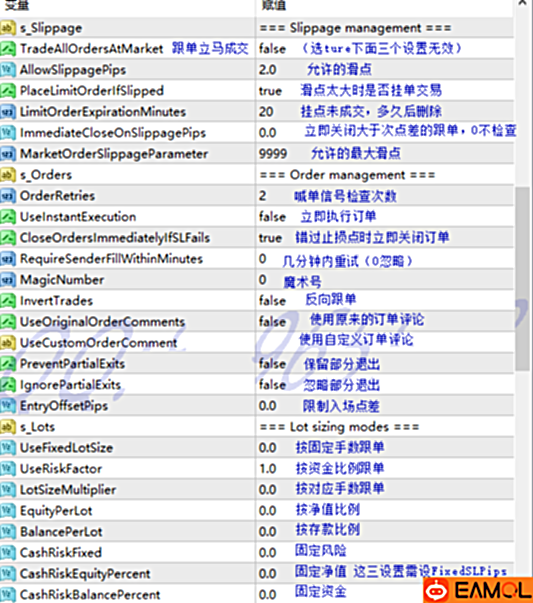Select the OrderRetries variable row

coord(257,196)
